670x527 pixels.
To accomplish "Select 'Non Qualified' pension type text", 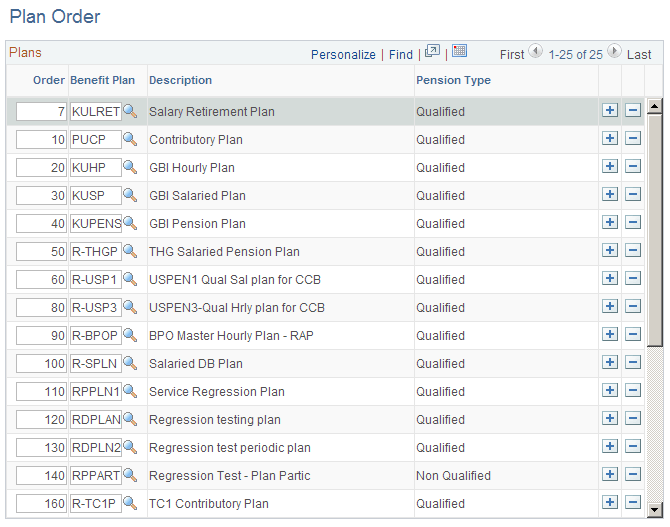I will (453, 476).
